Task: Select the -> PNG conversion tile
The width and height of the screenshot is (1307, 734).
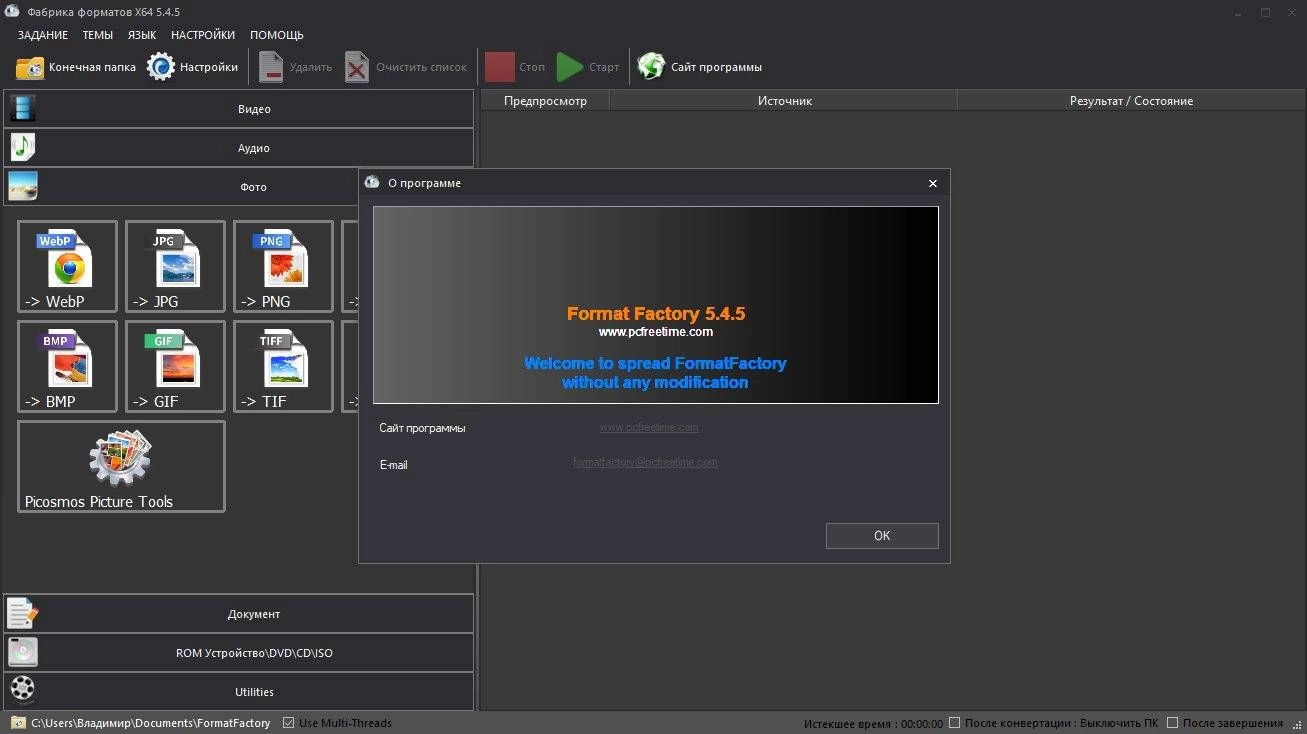Action: [x=283, y=266]
